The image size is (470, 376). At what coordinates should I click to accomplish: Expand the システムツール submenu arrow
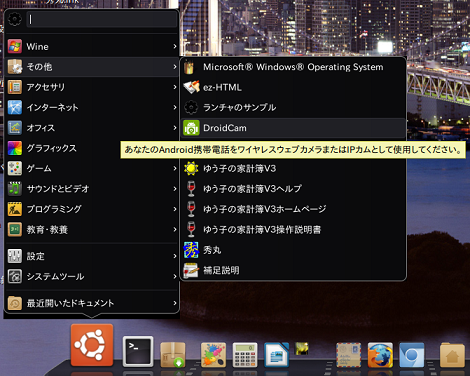[x=175, y=276]
